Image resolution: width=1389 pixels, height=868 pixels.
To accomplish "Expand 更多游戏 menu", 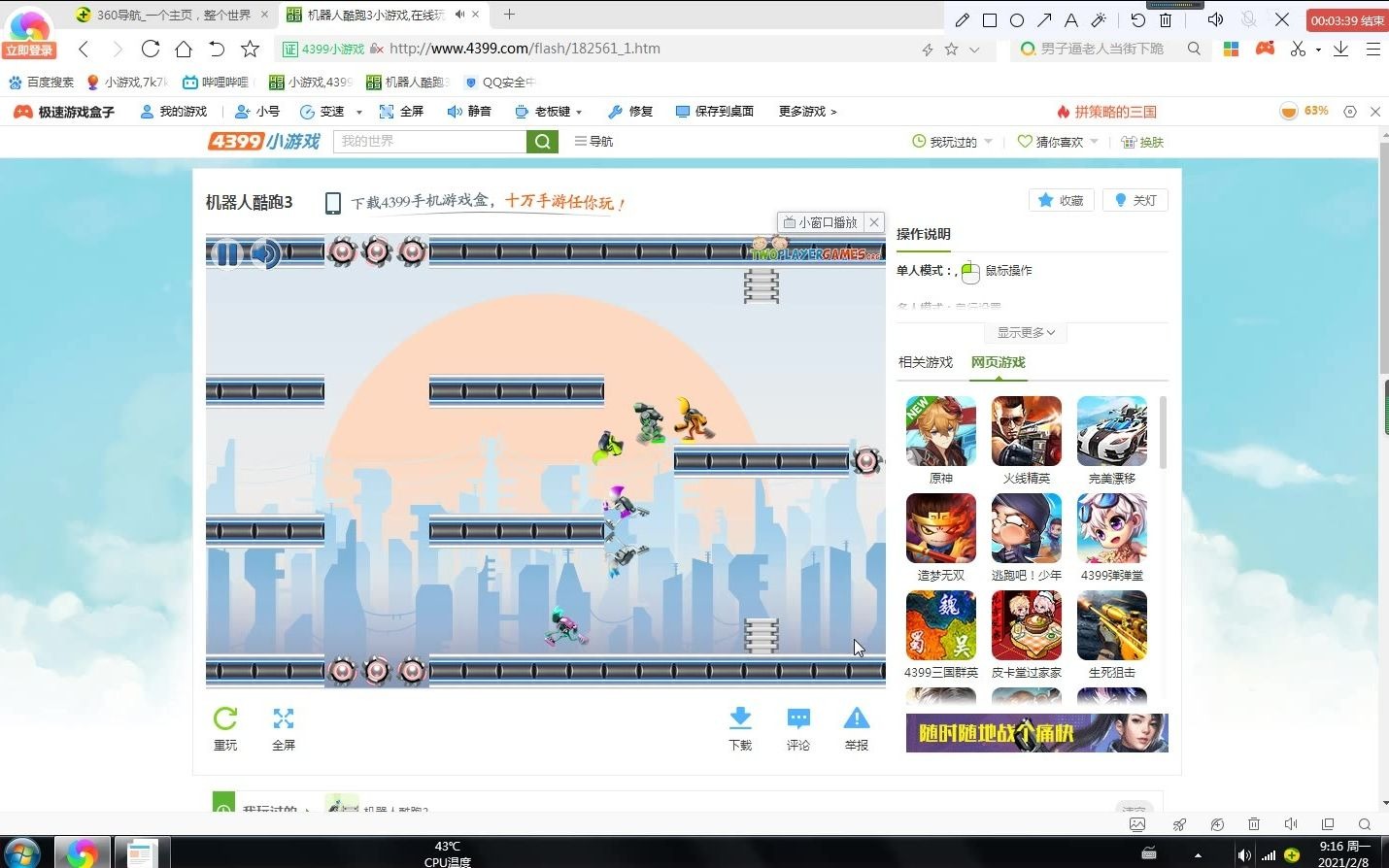I will [x=807, y=112].
